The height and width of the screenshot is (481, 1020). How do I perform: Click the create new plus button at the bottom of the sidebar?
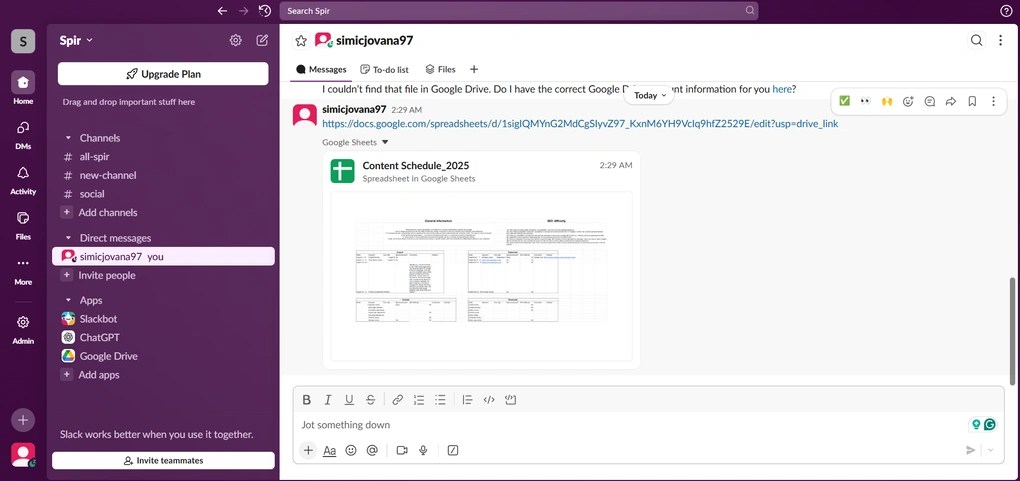click(x=23, y=420)
